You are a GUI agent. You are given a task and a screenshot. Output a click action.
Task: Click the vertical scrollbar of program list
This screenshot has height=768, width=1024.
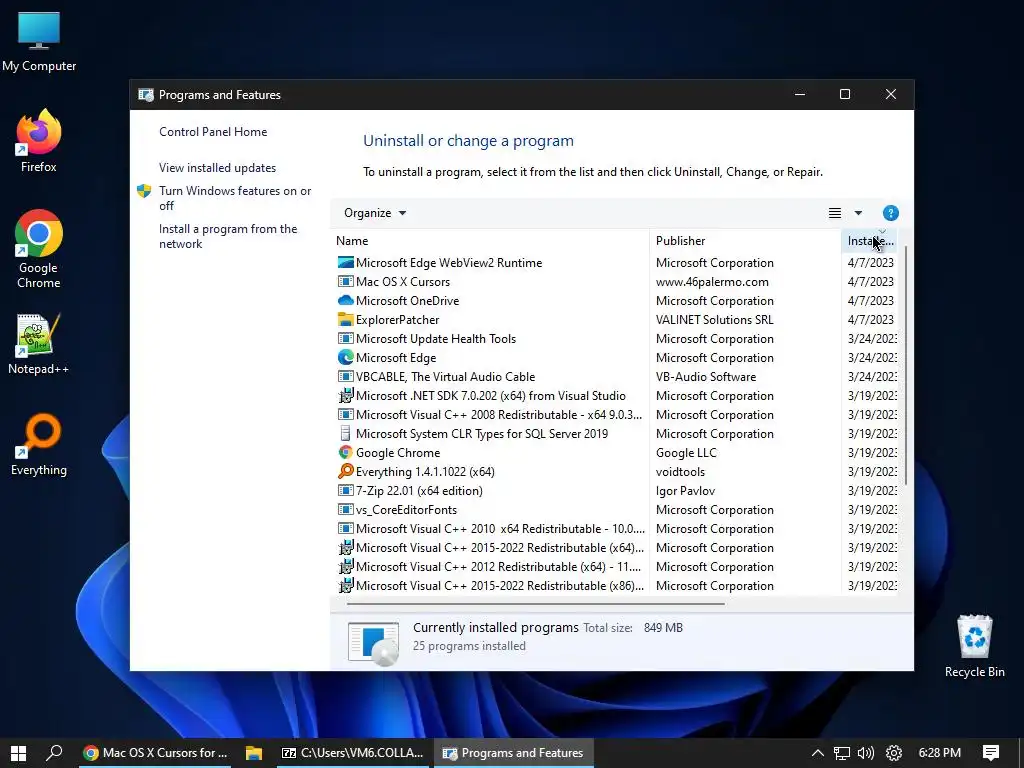click(906, 366)
